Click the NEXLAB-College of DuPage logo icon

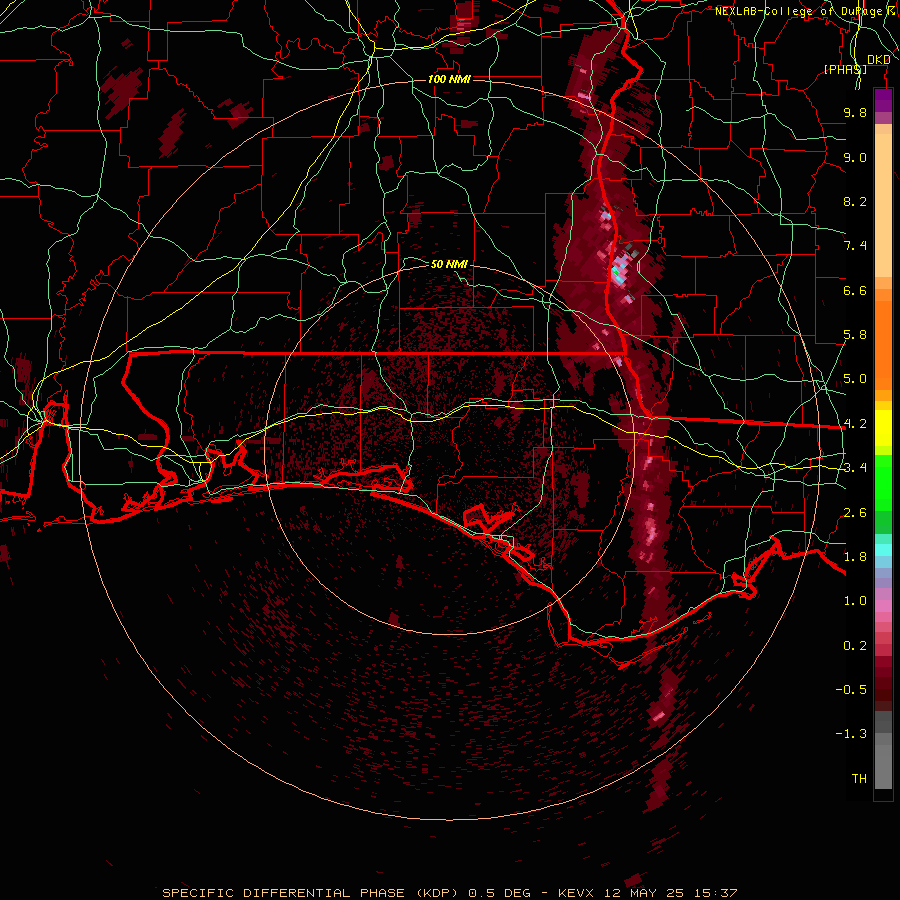[x=891, y=10]
